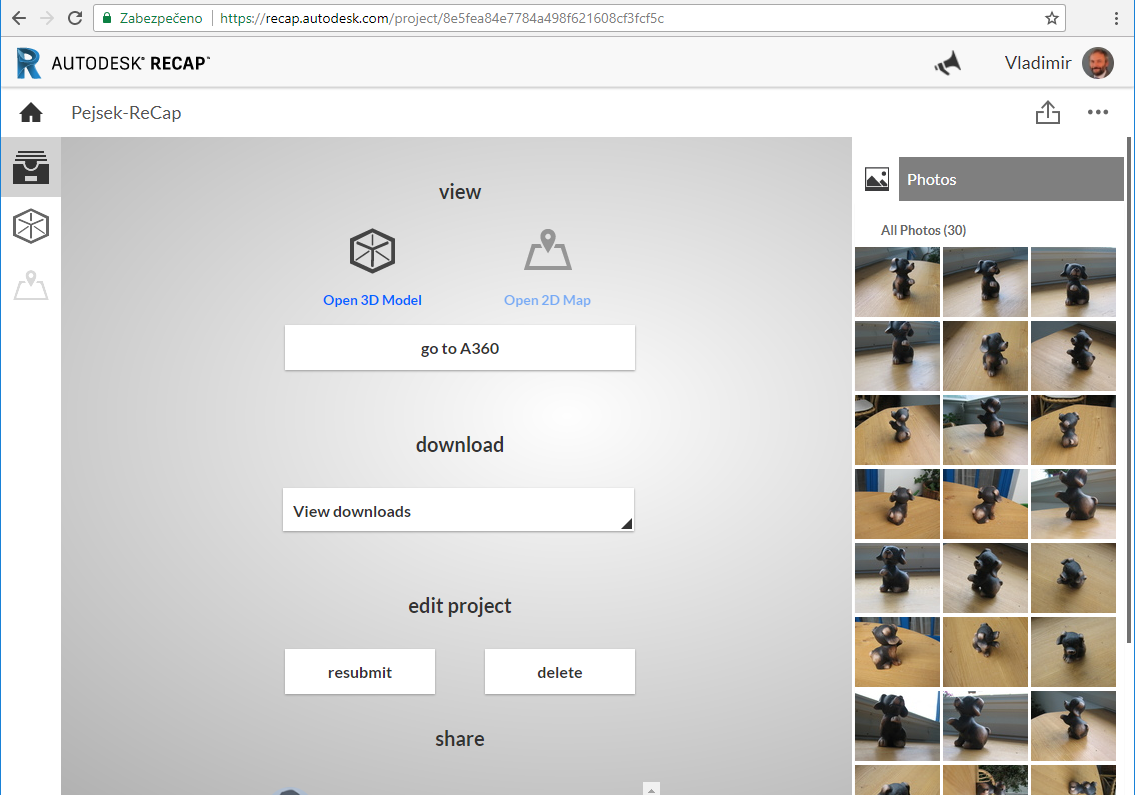
Task: Open the third photo thumbnail in row one
Action: [x=1073, y=282]
